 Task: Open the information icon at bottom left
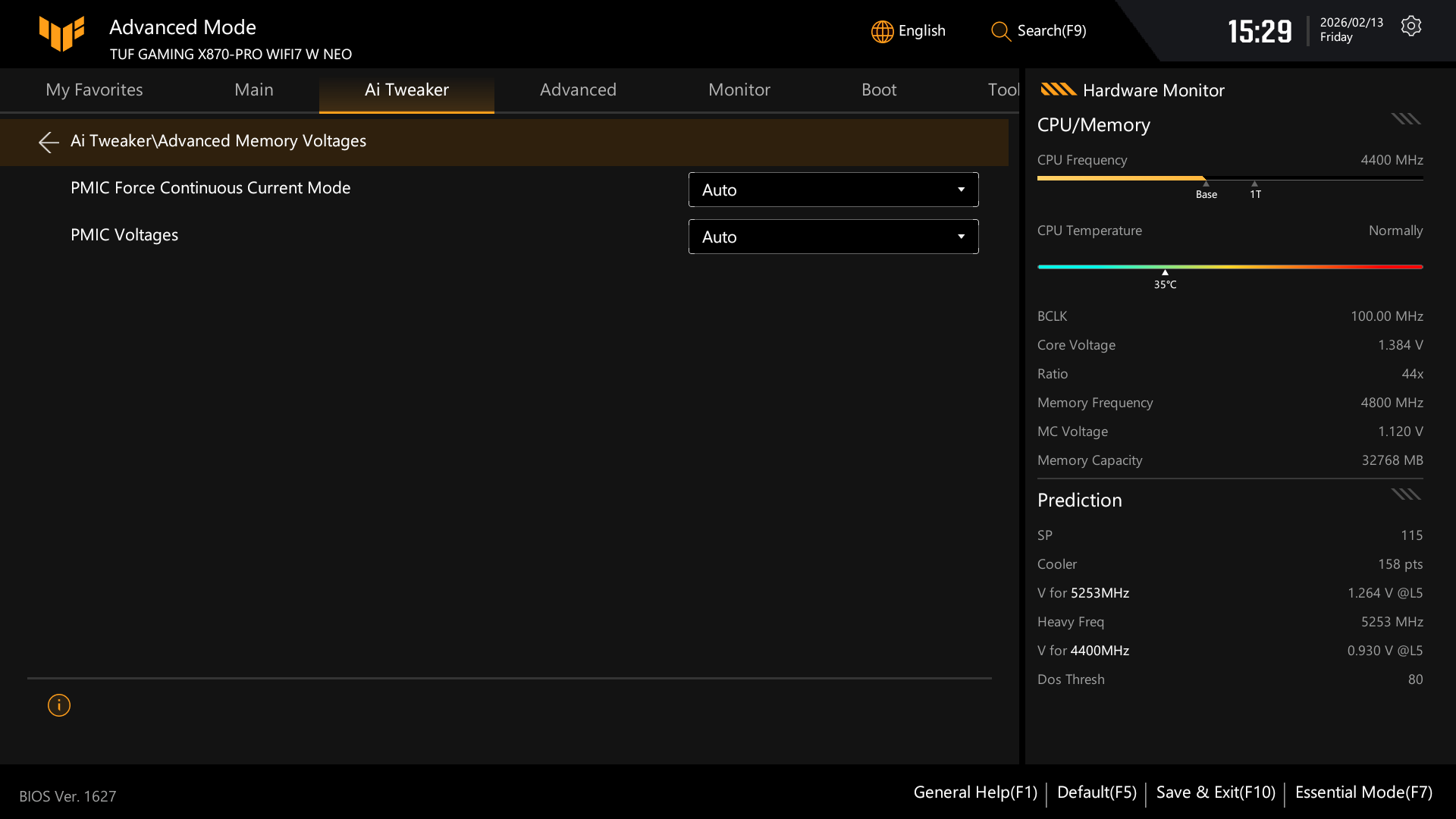click(x=58, y=704)
